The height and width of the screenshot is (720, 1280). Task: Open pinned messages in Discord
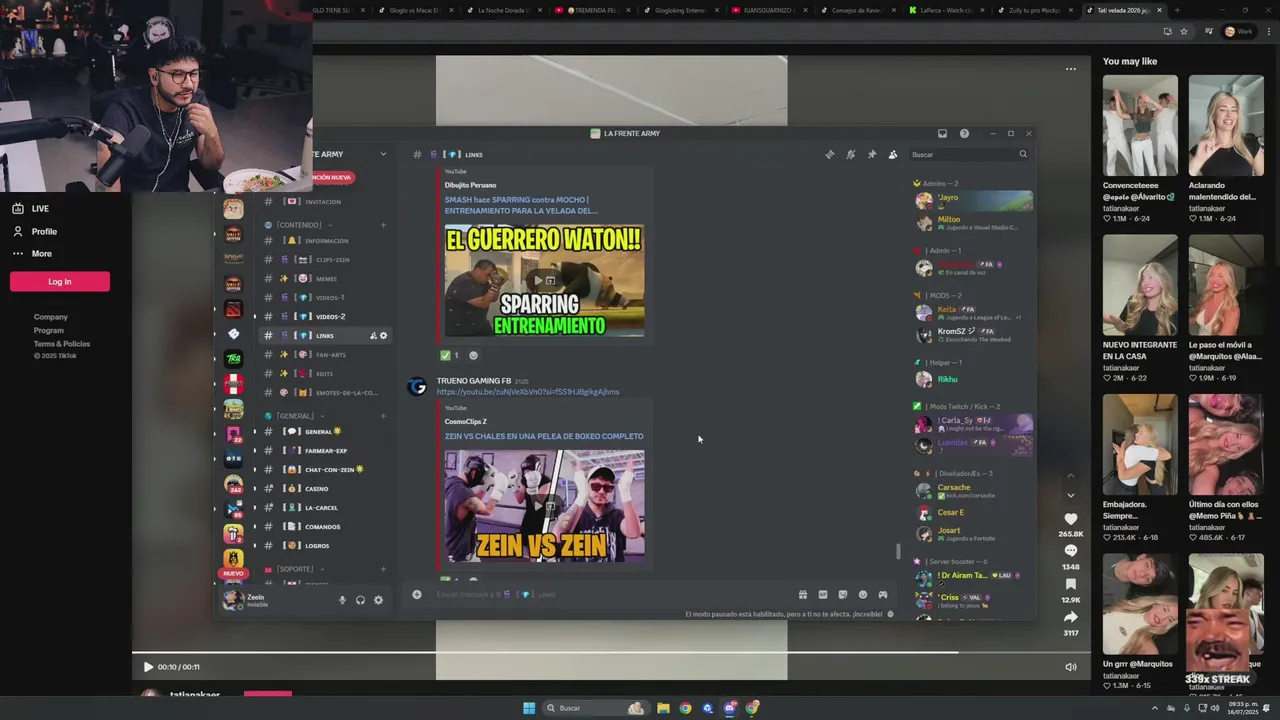(871, 154)
